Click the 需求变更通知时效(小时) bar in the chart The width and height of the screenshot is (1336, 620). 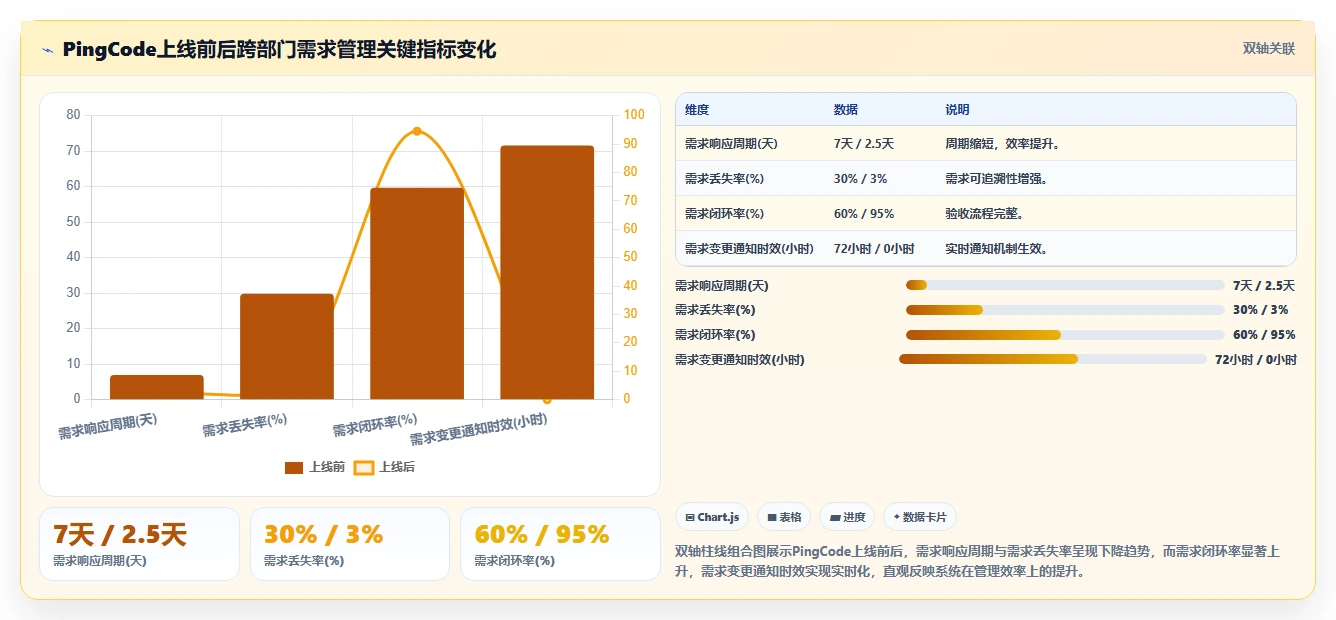pos(547,272)
